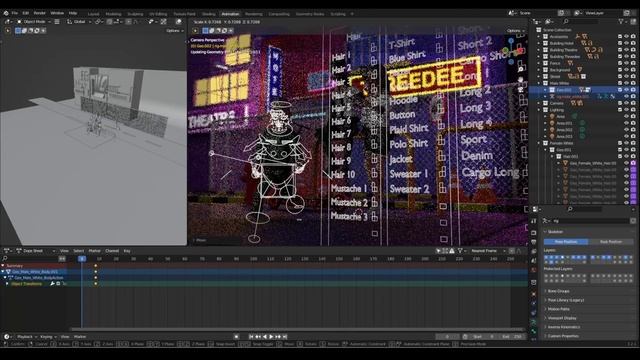Expand the Building Hotel collection

click(x=539, y=43)
